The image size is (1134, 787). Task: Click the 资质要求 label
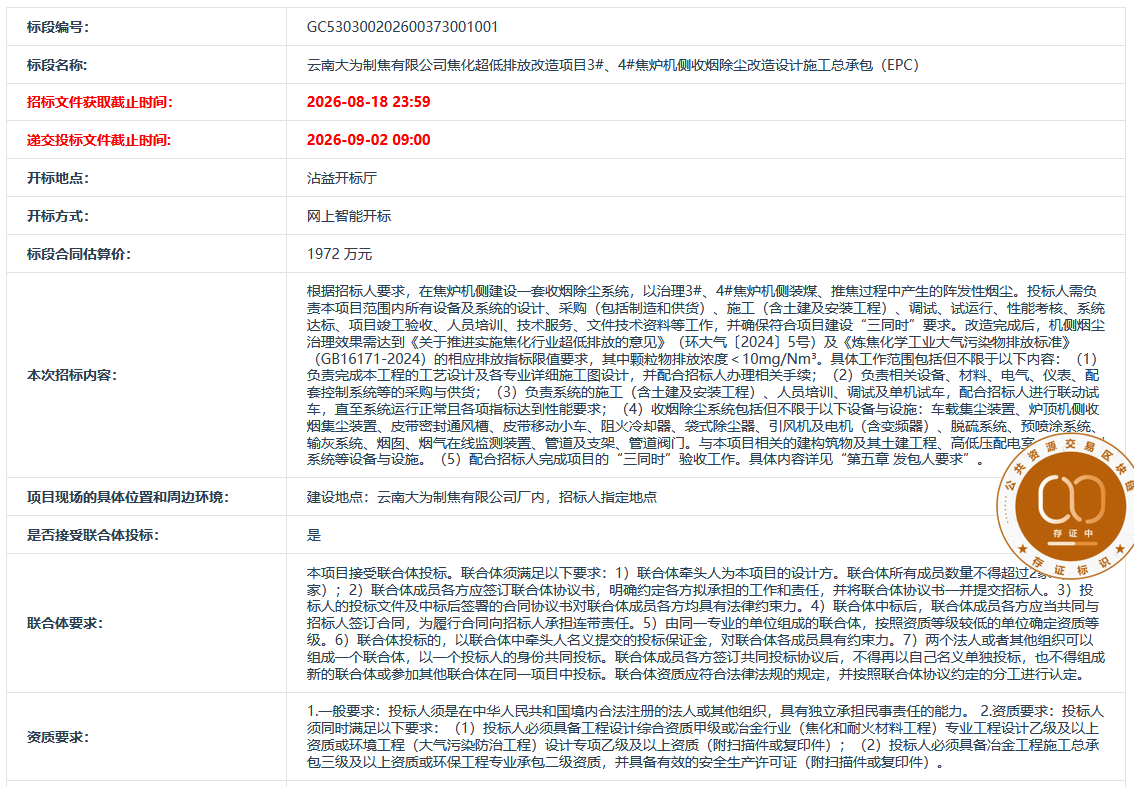(x=58, y=737)
